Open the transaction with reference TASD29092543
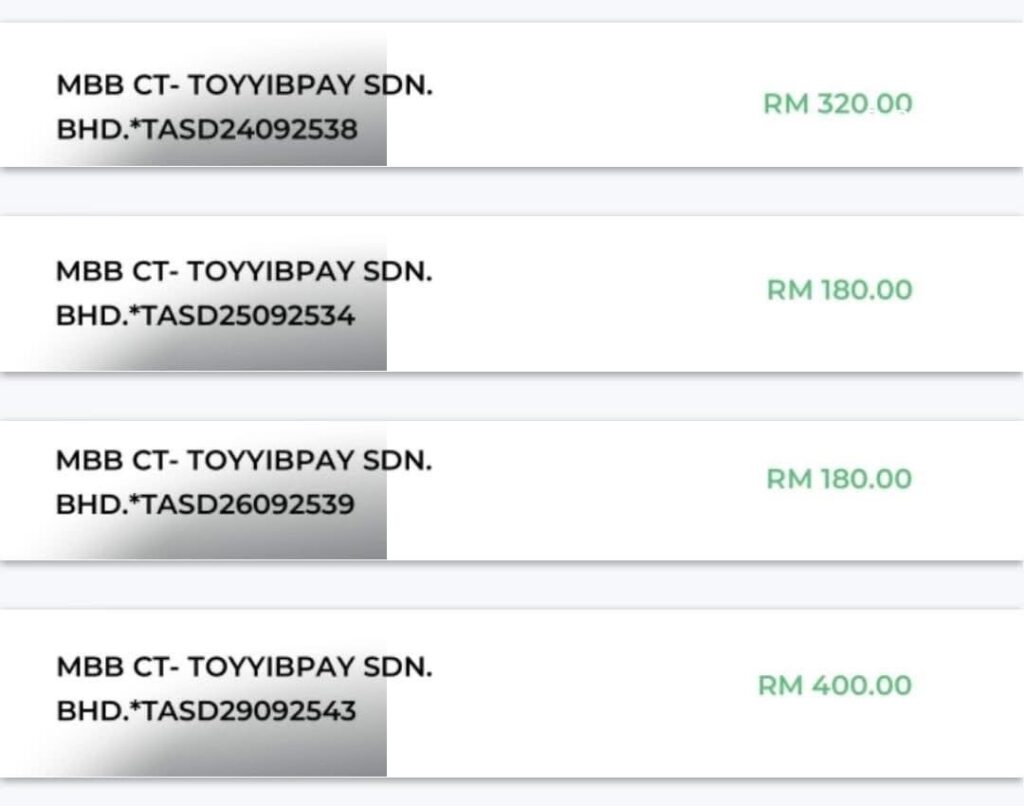This screenshot has width=1024, height=806. (249, 711)
